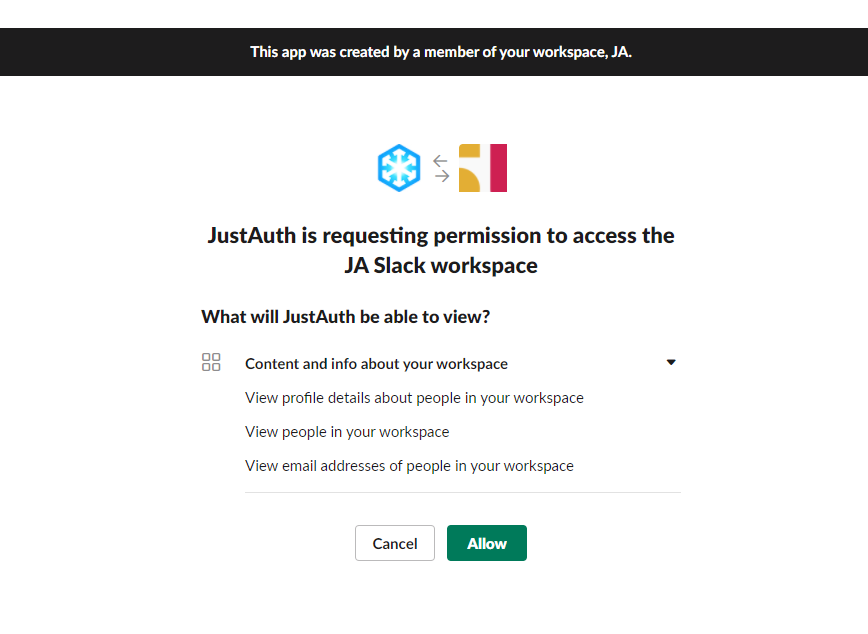Image resolution: width=868 pixels, height=634 pixels.
Task: Collapse the workspace content section using the arrow
Action: coord(671,362)
